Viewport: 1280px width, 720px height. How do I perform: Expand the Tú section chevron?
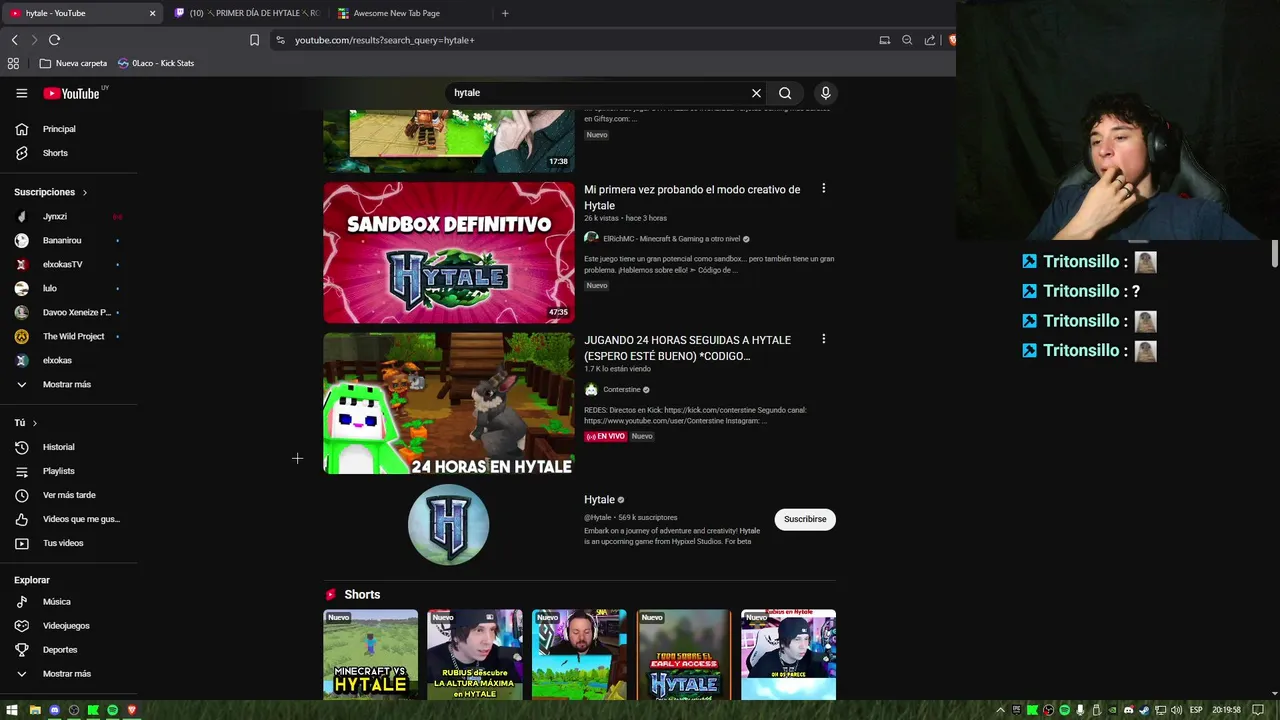point(35,423)
